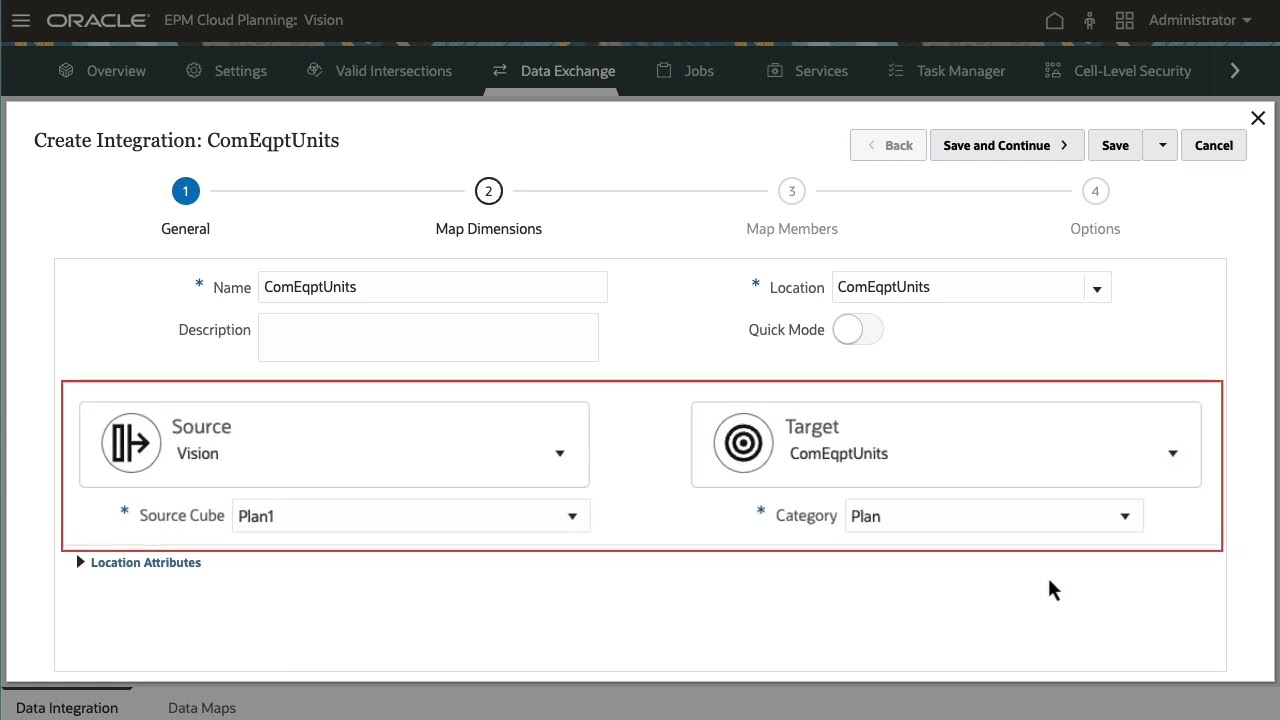This screenshot has height=720, width=1280.
Task: Open the hamburger navigator menu
Action: point(20,20)
